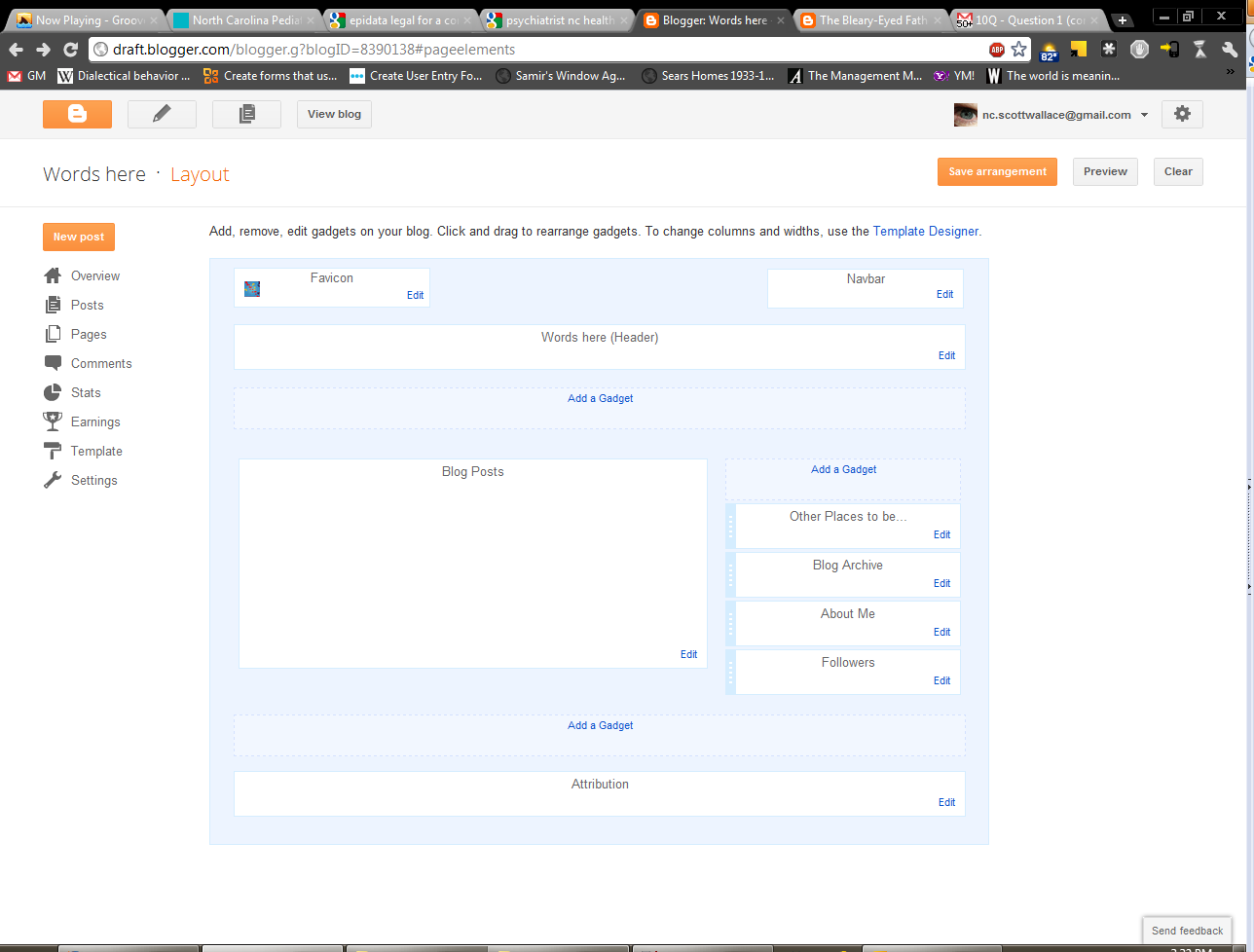Open the 10Q Question 1 Gmail tab
1254x952 pixels.
(x=1027, y=19)
